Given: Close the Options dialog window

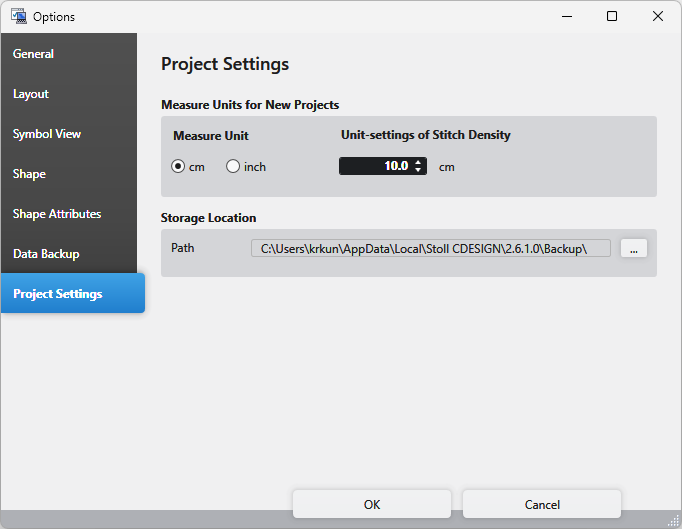Looking at the screenshot, I should tap(657, 16).
